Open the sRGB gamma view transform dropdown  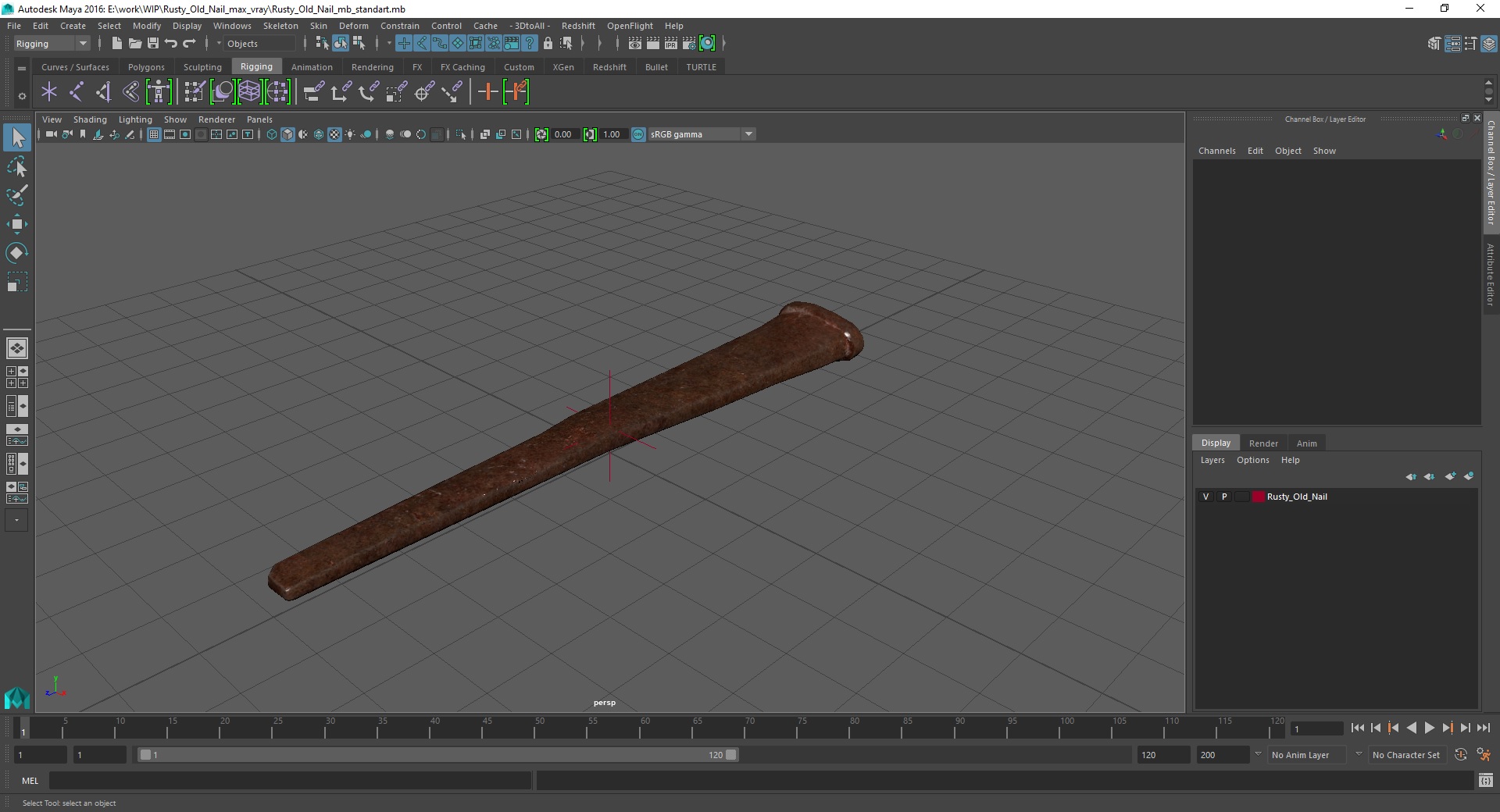coord(748,134)
